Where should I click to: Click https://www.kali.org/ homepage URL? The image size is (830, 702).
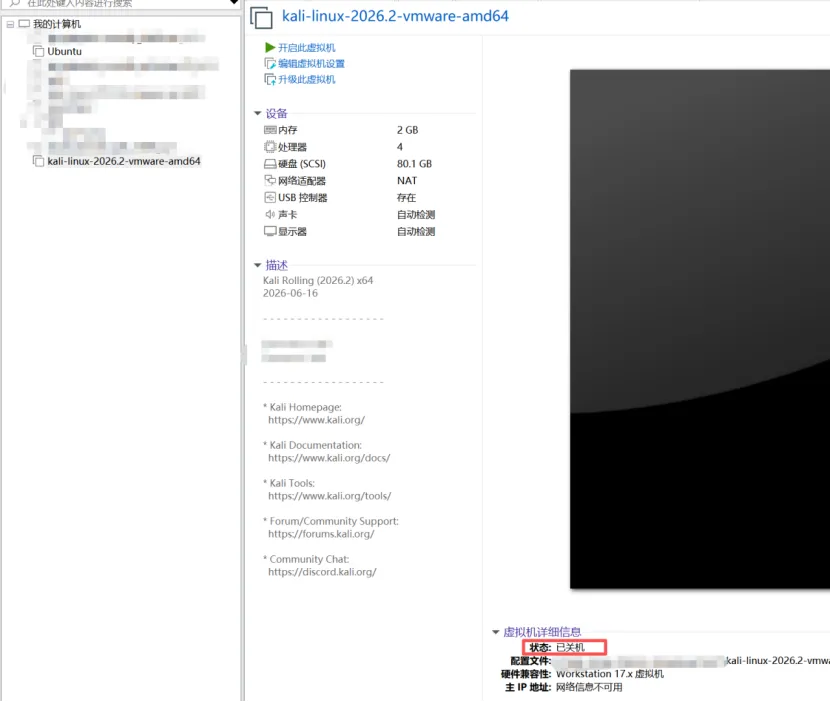tap(317, 420)
